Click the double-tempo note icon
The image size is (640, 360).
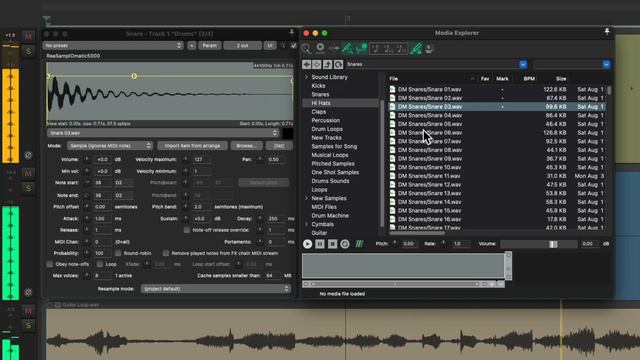[401, 49]
